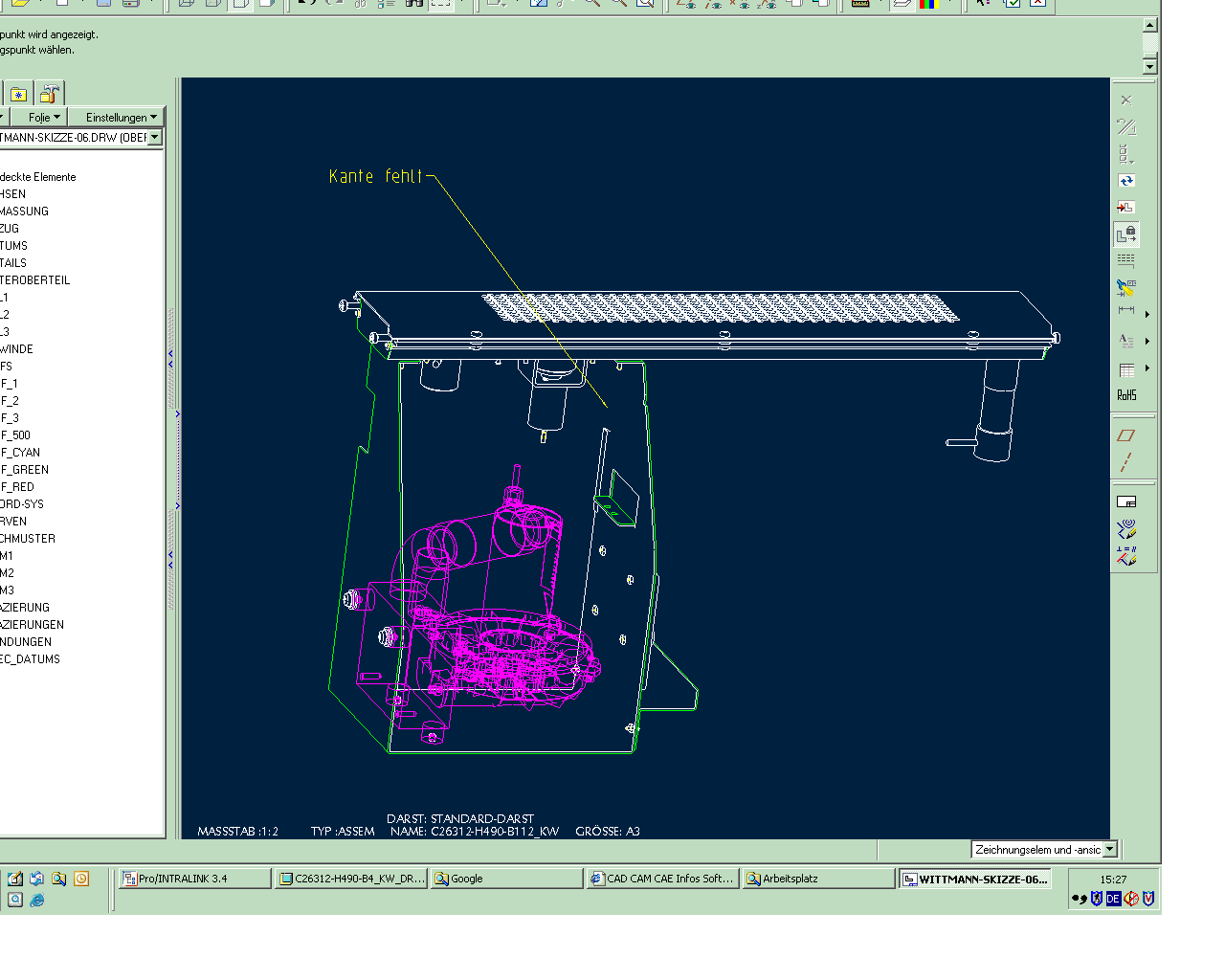The width and height of the screenshot is (1225, 980).
Task: Click WITTMANN-SKIZZE-06 taskbar button
Action: [x=974, y=879]
